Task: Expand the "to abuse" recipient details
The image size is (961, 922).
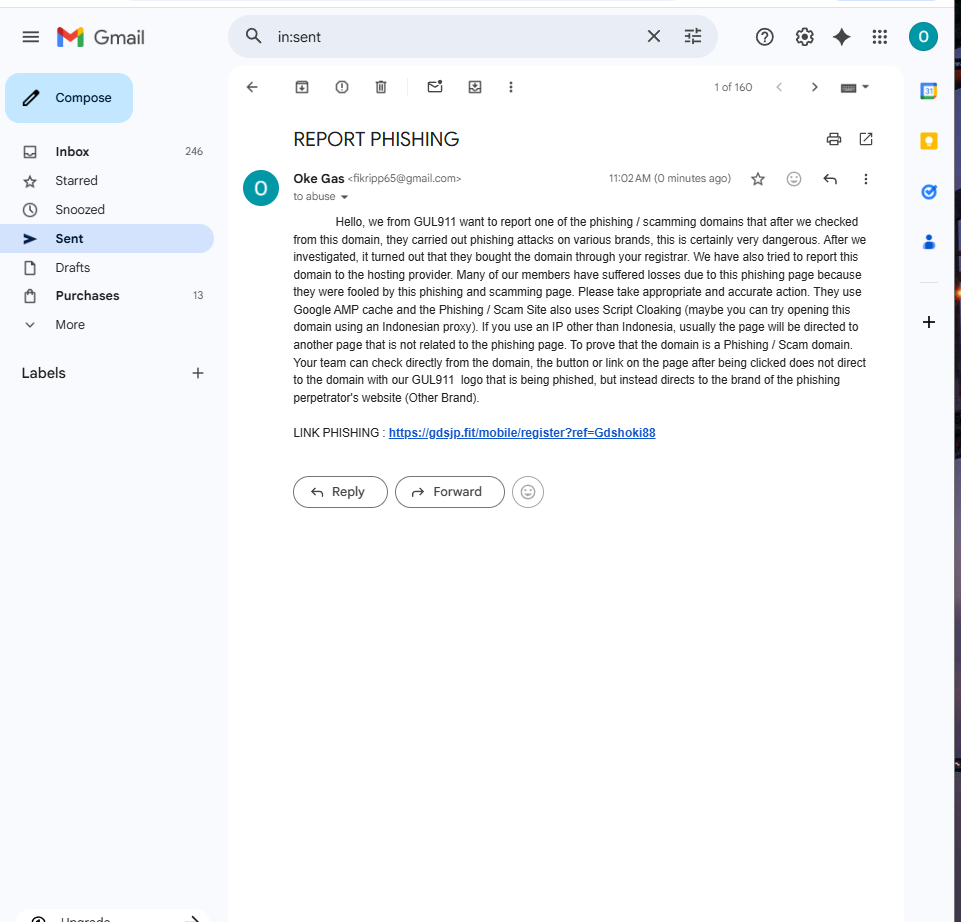Action: click(344, 197)
